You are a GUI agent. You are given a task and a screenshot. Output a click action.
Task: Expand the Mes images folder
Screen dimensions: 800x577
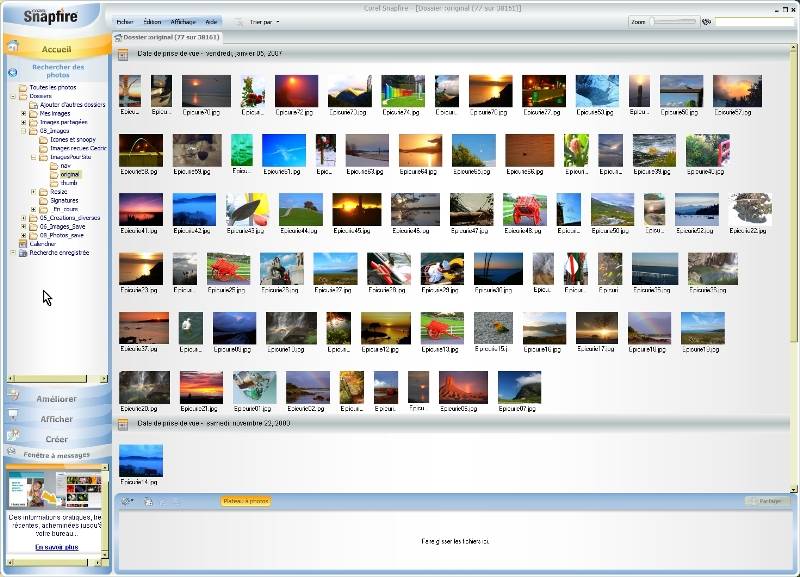tap(23, 113)
